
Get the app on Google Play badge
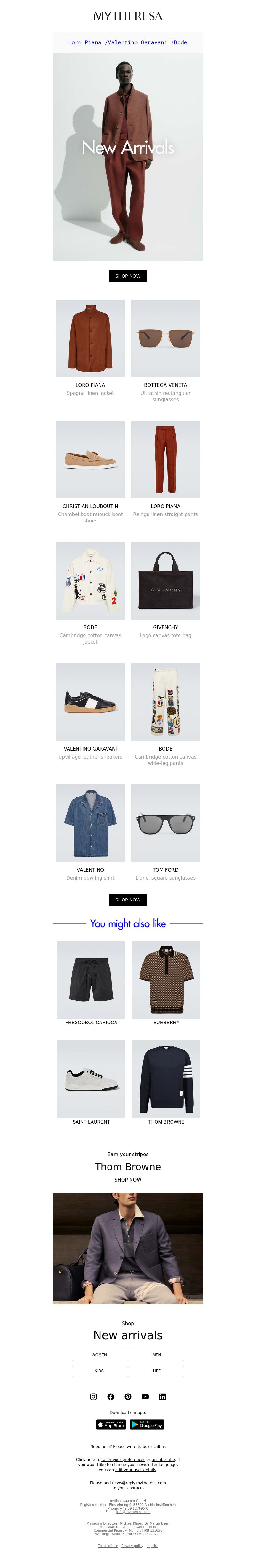point(147,1424)
